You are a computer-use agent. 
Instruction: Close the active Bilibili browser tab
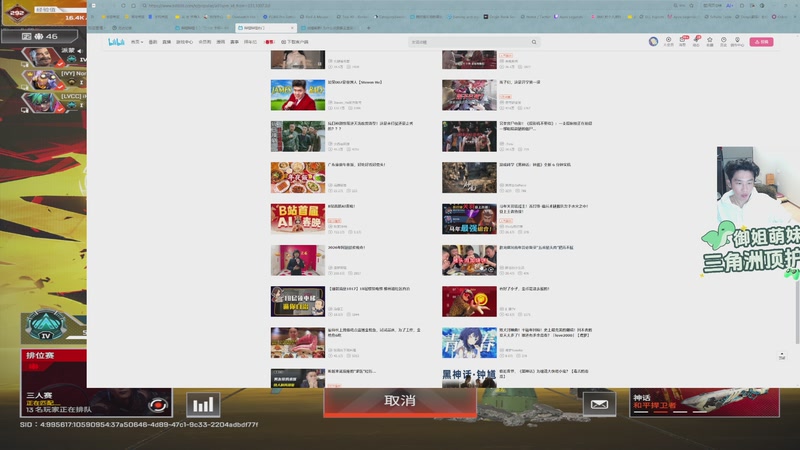click(292, 28)
